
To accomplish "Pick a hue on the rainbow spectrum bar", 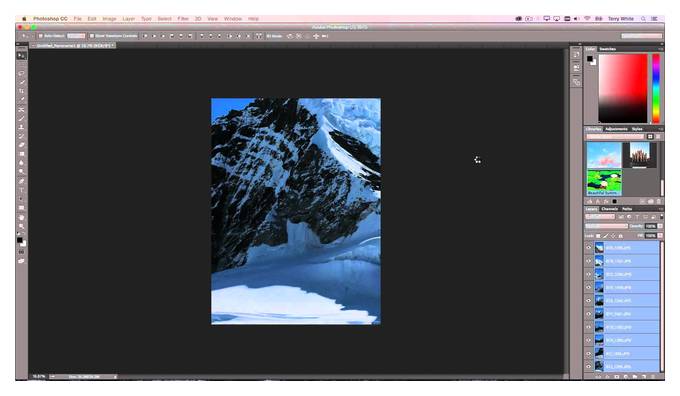I will [x=656, y=88].
